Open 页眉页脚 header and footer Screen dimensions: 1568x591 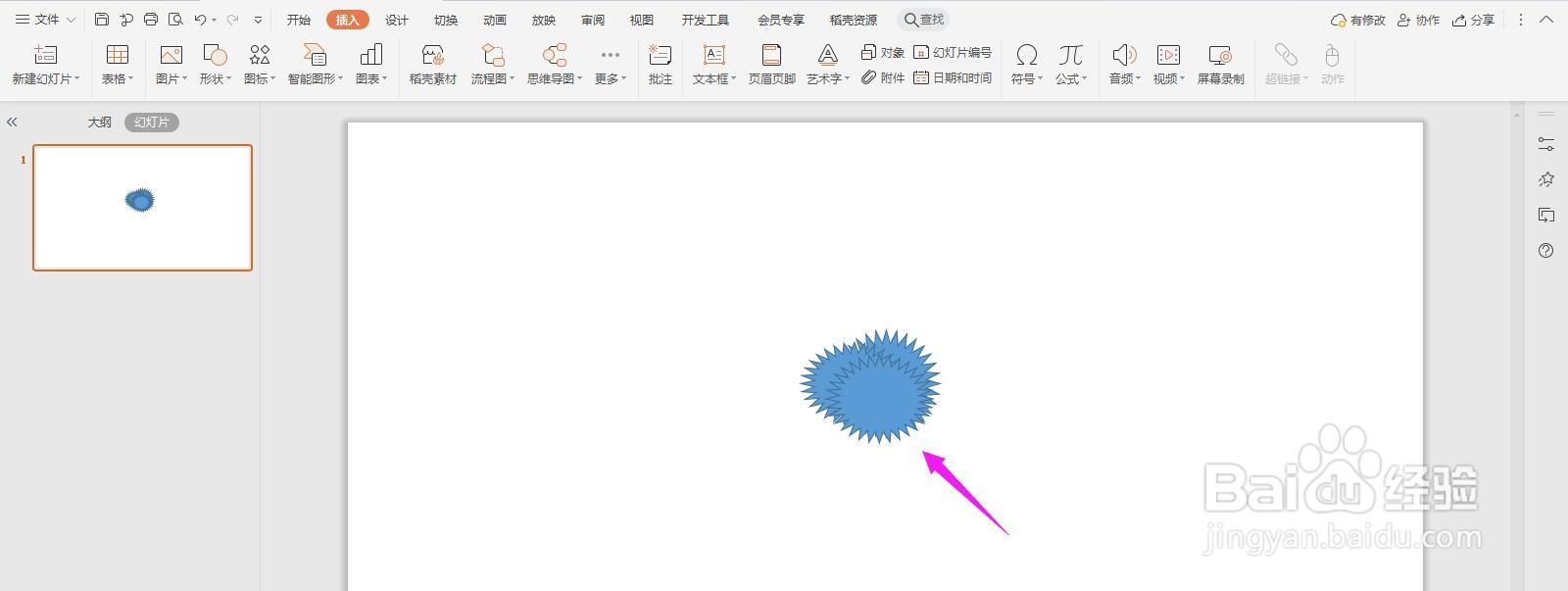772,65
